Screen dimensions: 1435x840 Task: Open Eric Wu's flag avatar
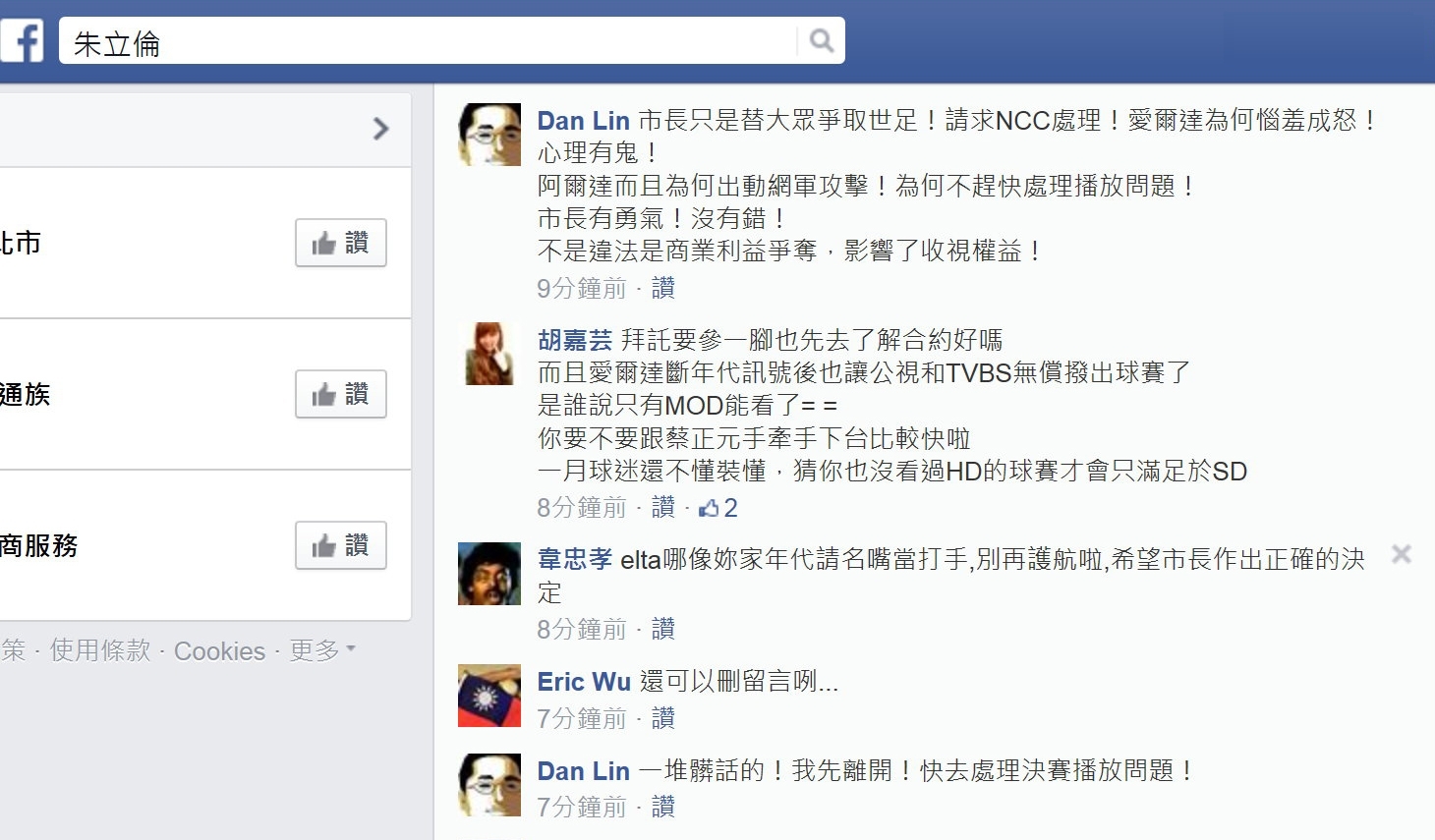tap(489, 696)
